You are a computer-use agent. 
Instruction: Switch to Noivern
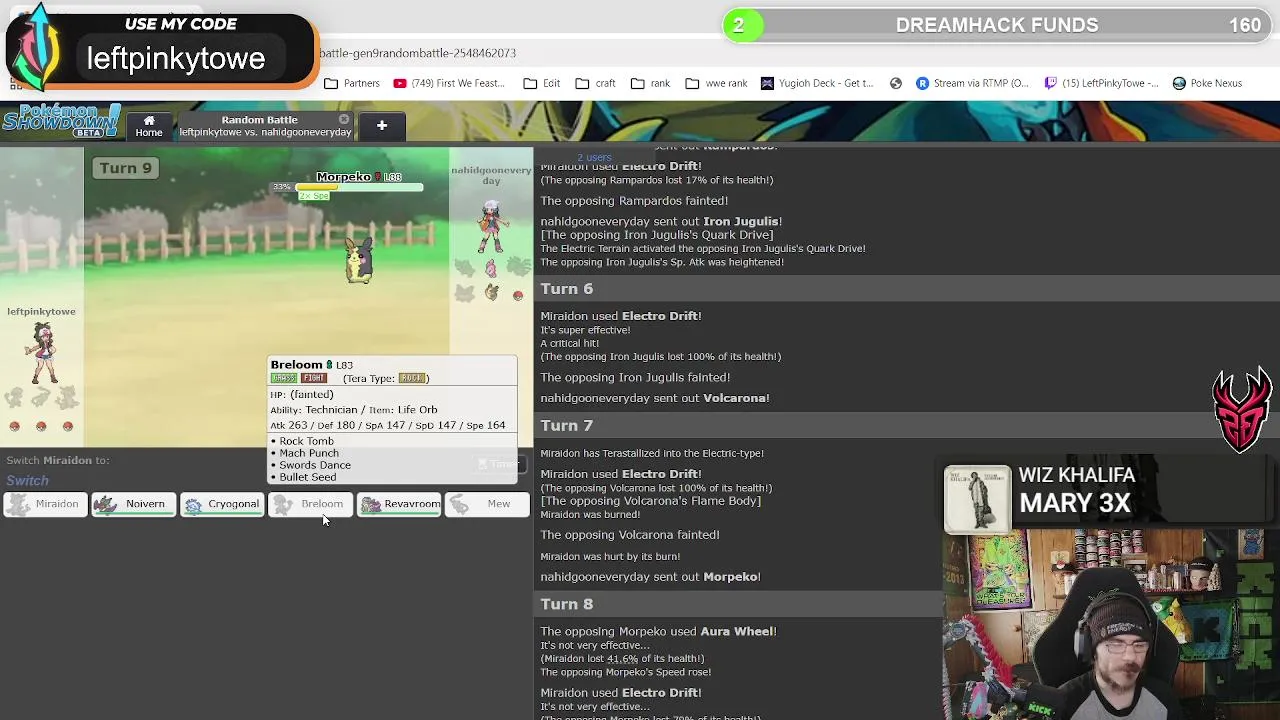pos(134,504)
